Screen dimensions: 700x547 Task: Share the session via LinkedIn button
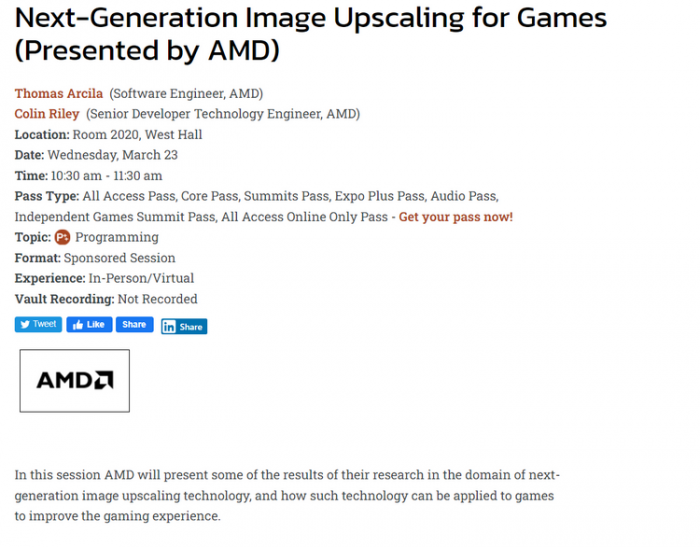coord(184,326)
